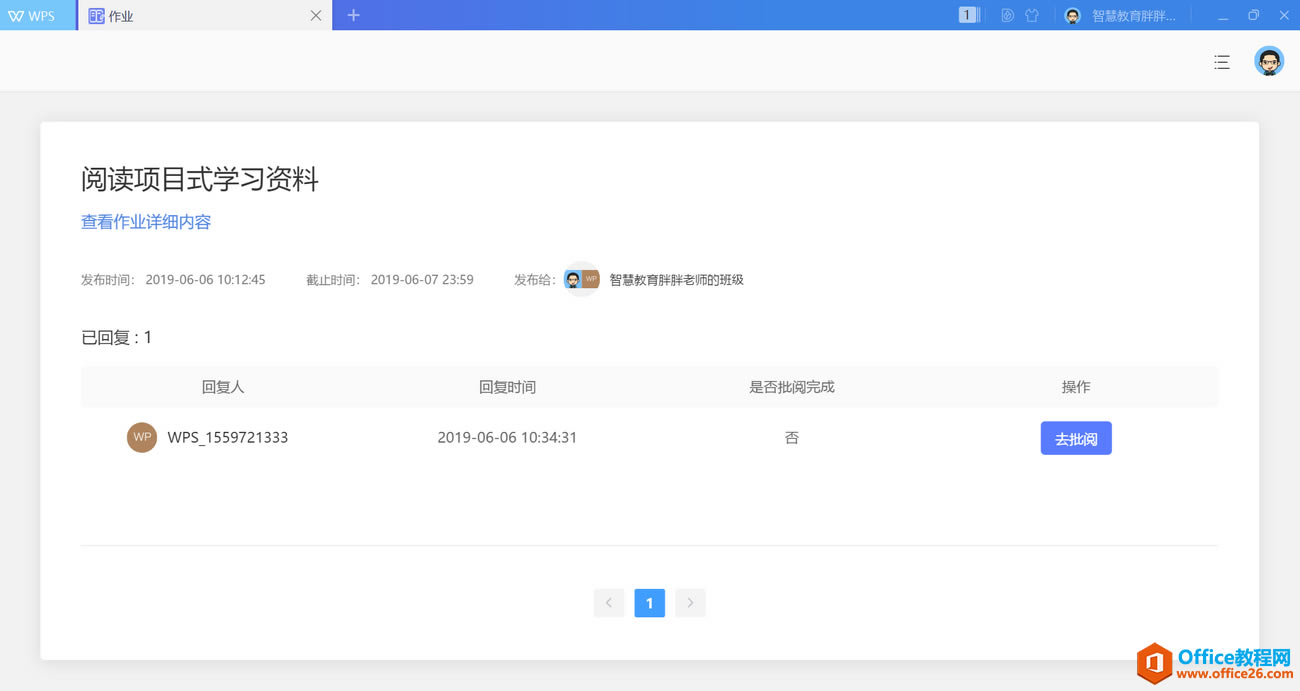This screenshot has width=1300, height=691.
Task: Click publish time 2019-06-06 10:12:45
Action: pyautogui.click(x=206, y=280)
